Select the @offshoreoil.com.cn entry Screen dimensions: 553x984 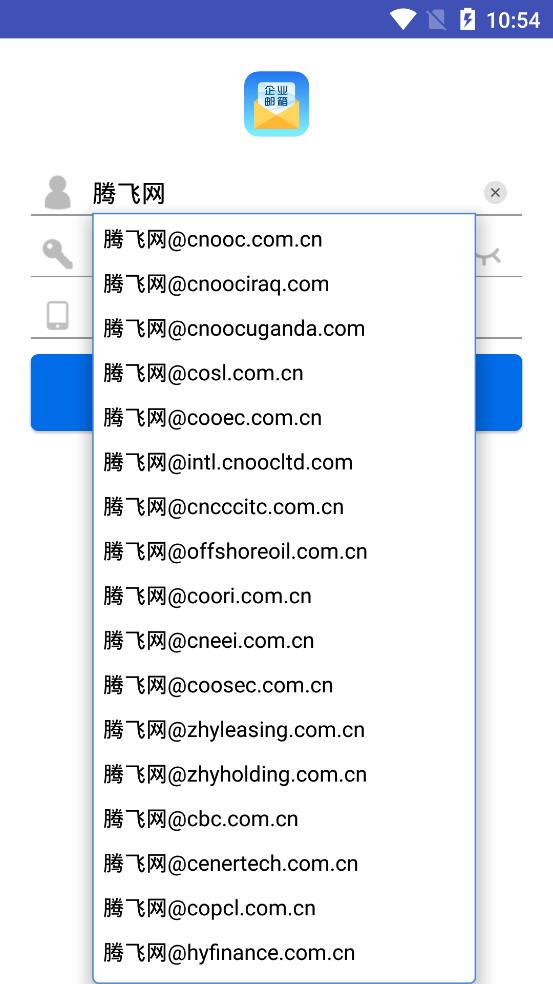click(x=284, y=551)
